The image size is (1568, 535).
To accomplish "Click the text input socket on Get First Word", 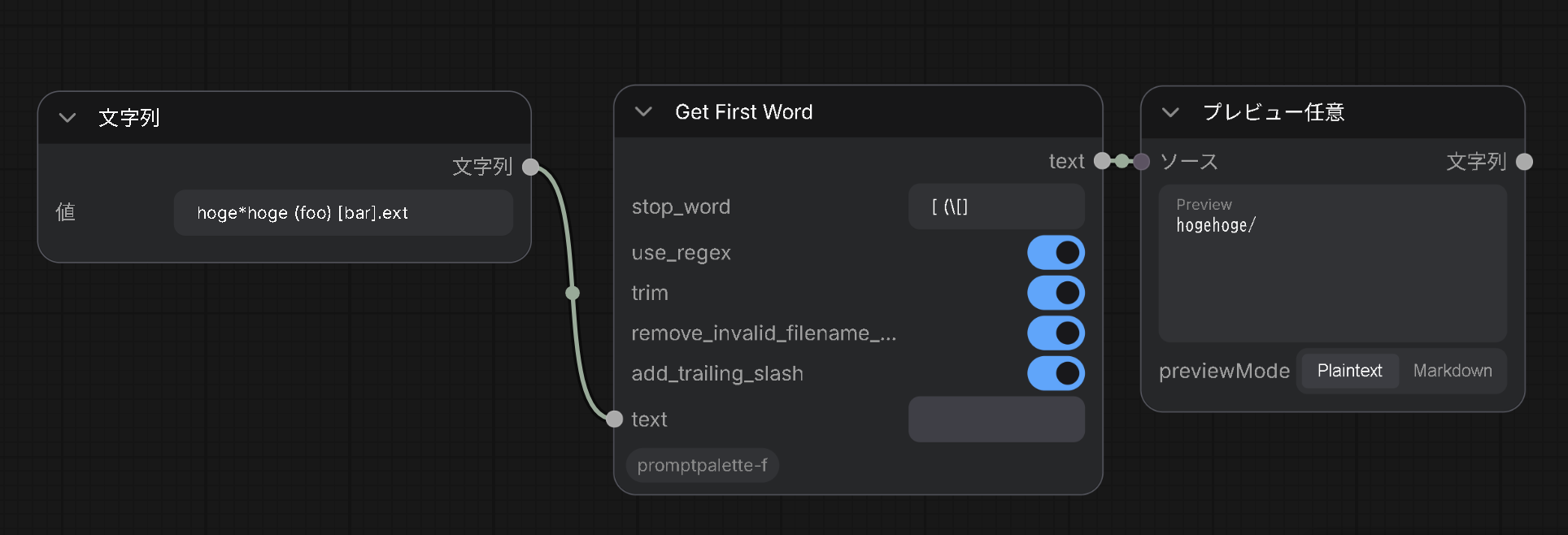I will [615, 419].
